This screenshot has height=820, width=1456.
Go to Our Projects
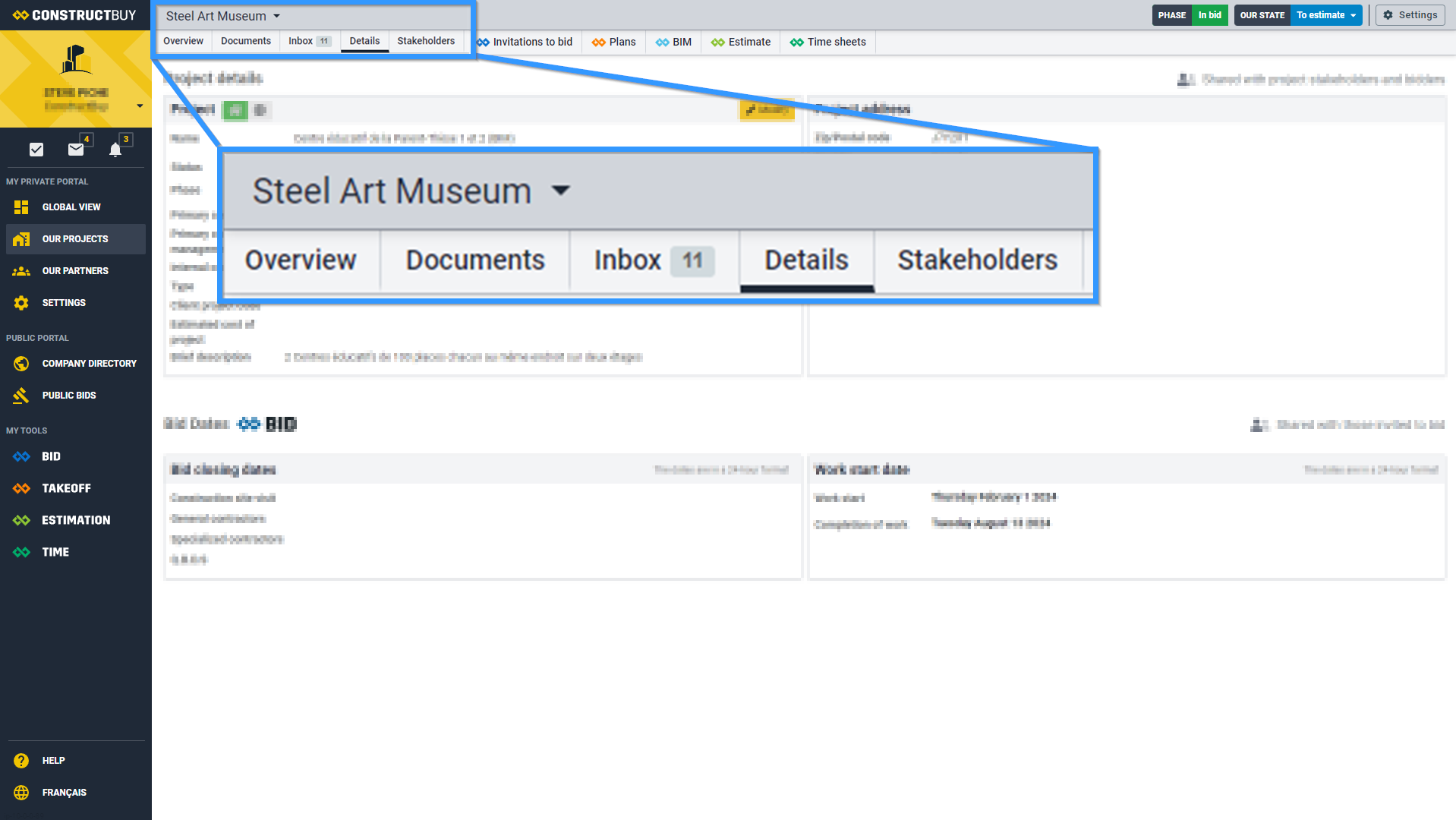click(75, 239)
